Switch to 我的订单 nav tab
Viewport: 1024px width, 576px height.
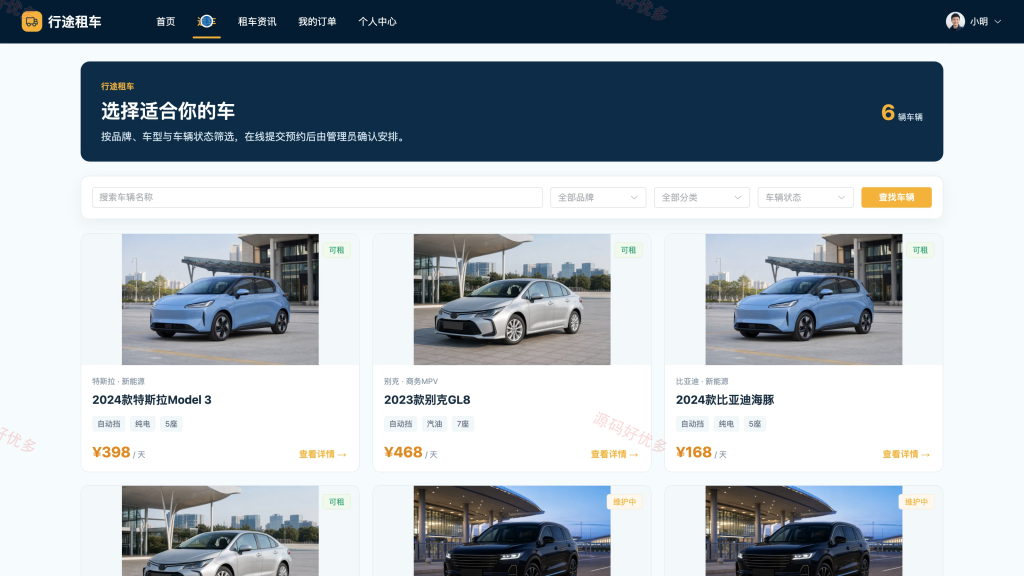click(x=317, y=22)
